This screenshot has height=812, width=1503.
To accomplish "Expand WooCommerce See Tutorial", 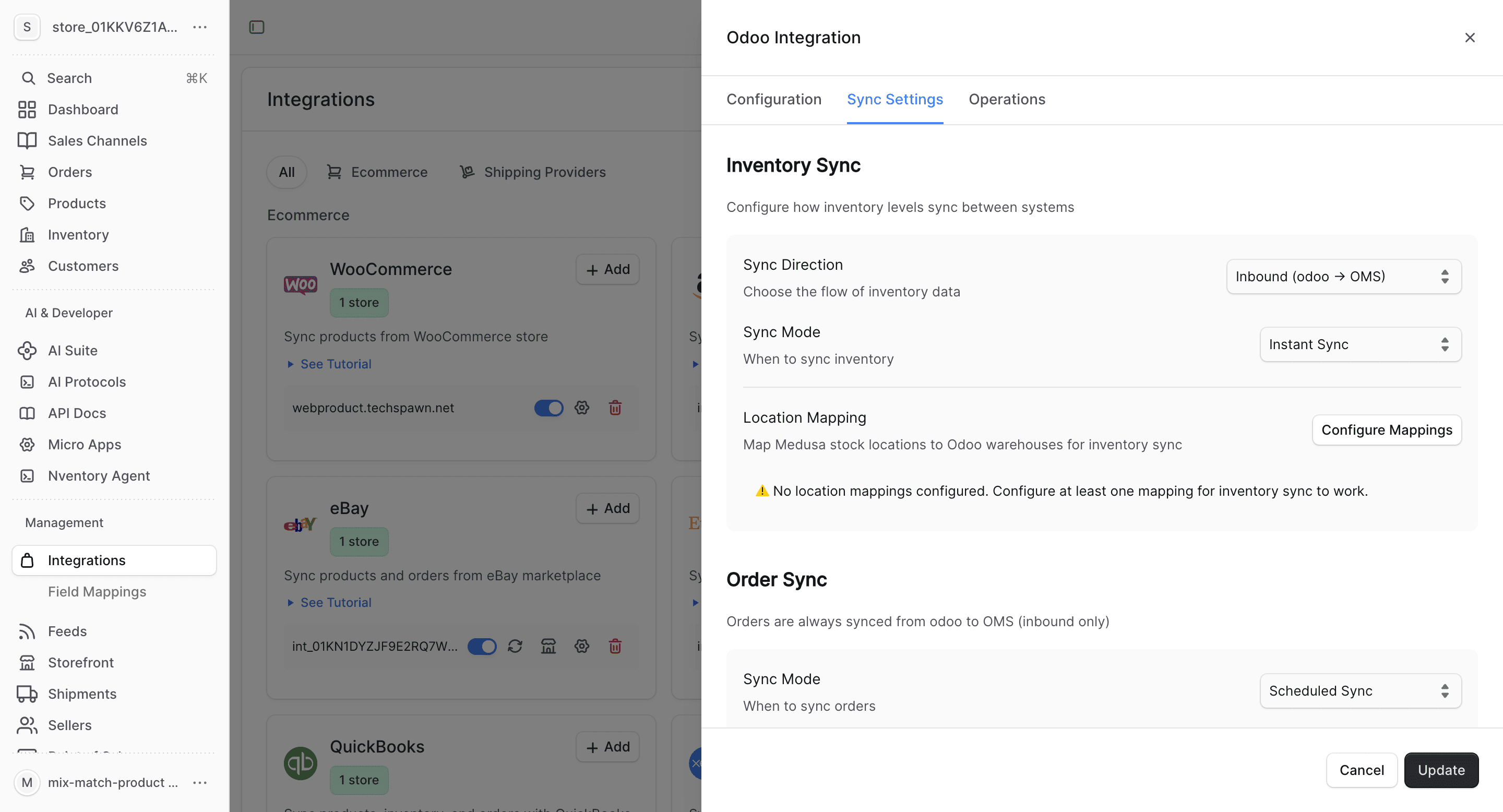I will [330, 364].
